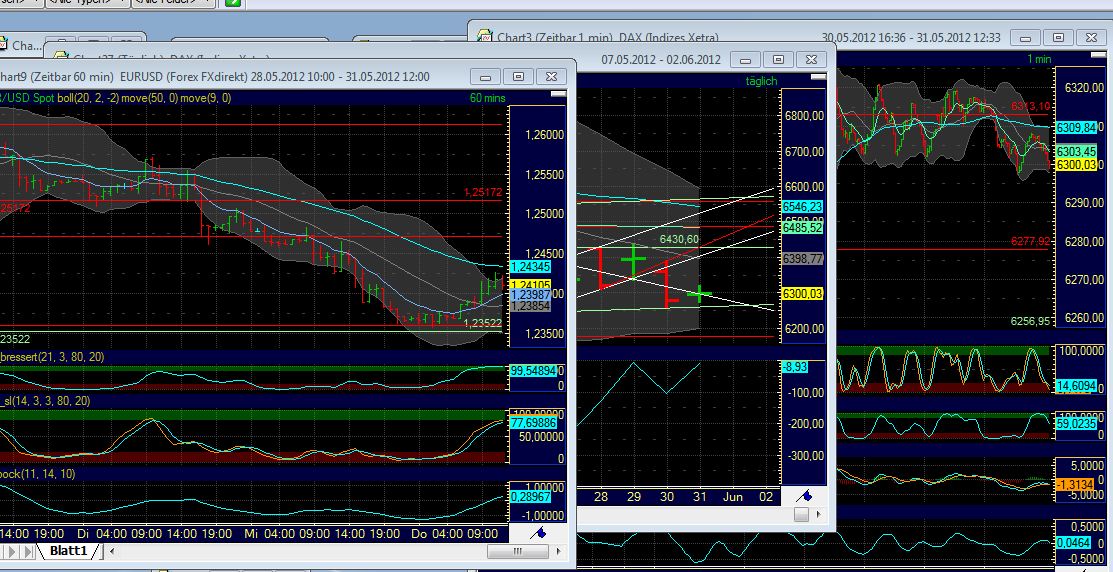Click the 99,54894 bressert value tag

533,370
